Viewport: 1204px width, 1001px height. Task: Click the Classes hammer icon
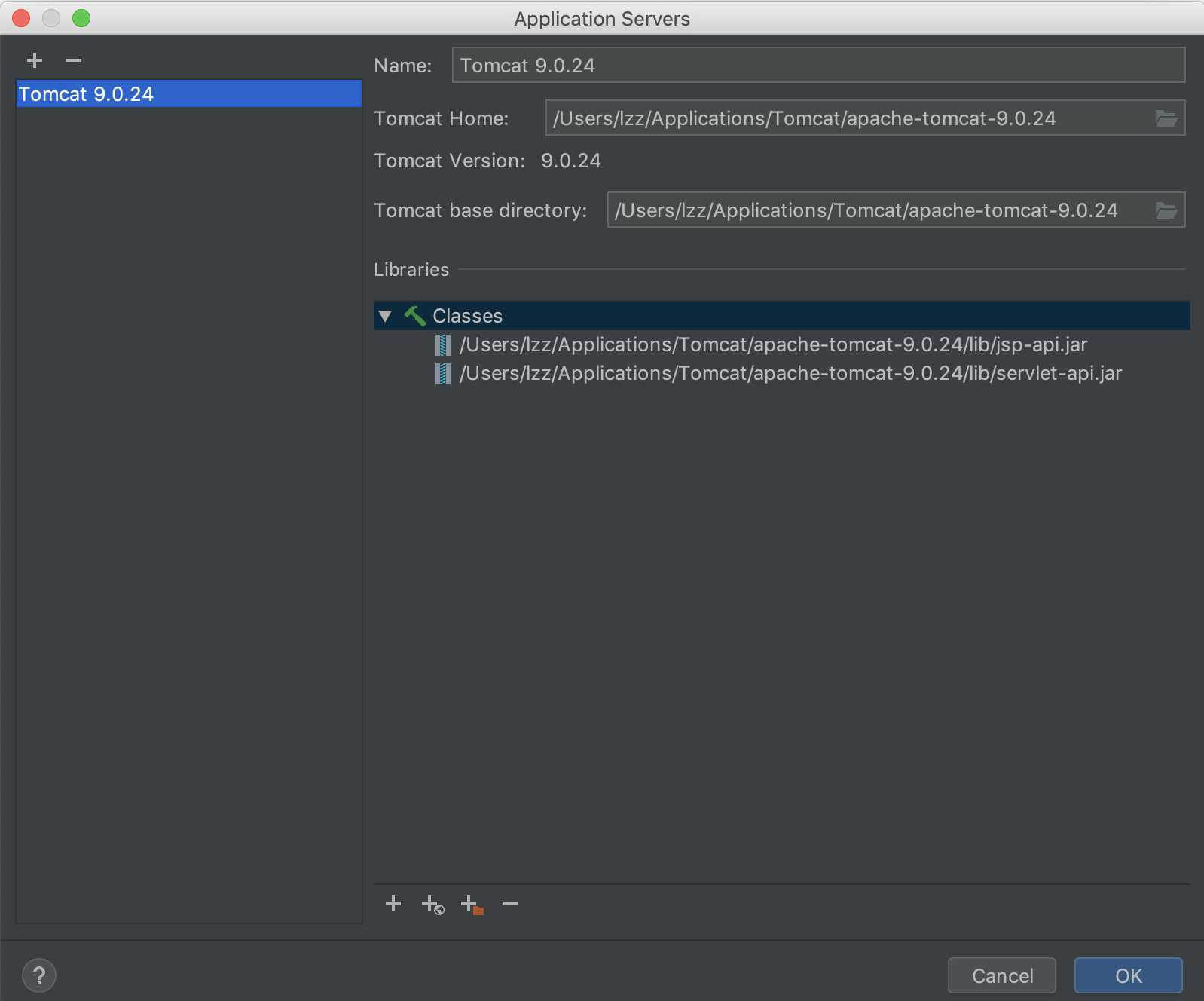[x=414, y=316]
